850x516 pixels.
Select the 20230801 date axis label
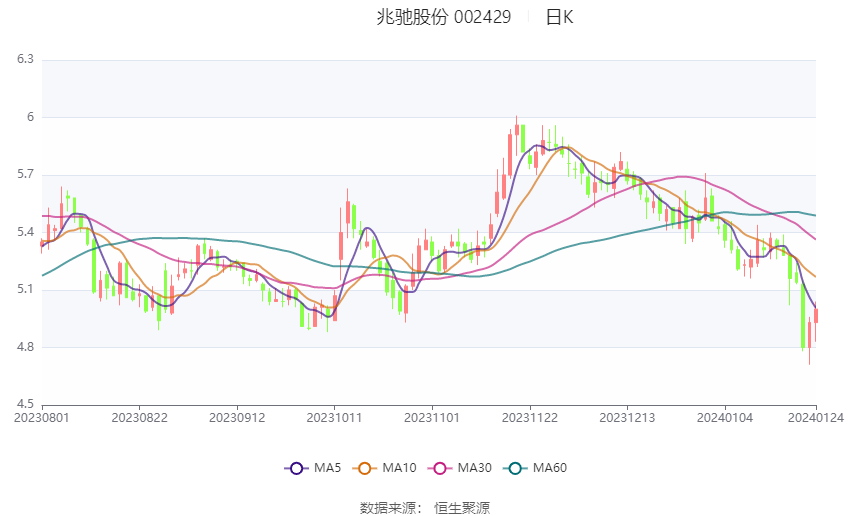42,418
